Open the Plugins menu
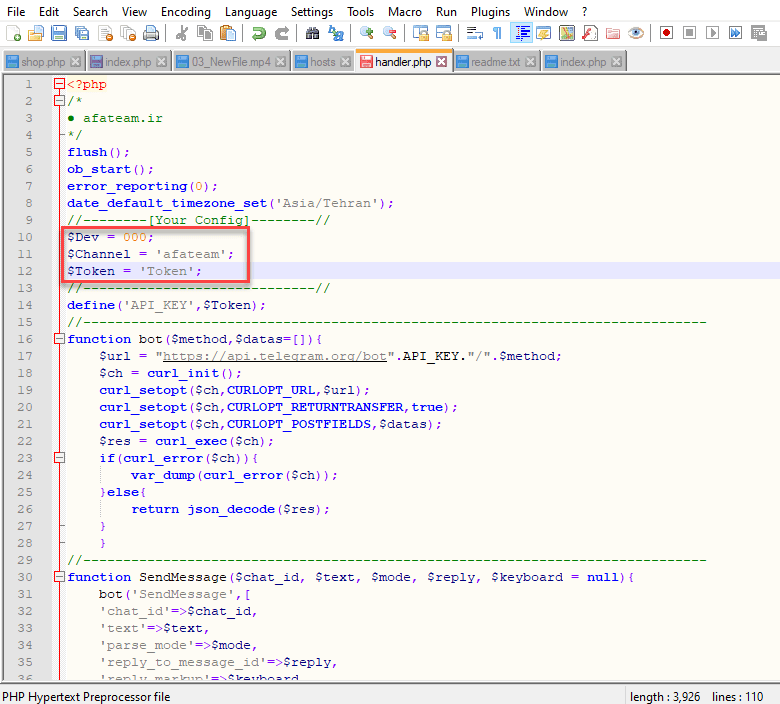The image size is (780, 704). [490, 12]
